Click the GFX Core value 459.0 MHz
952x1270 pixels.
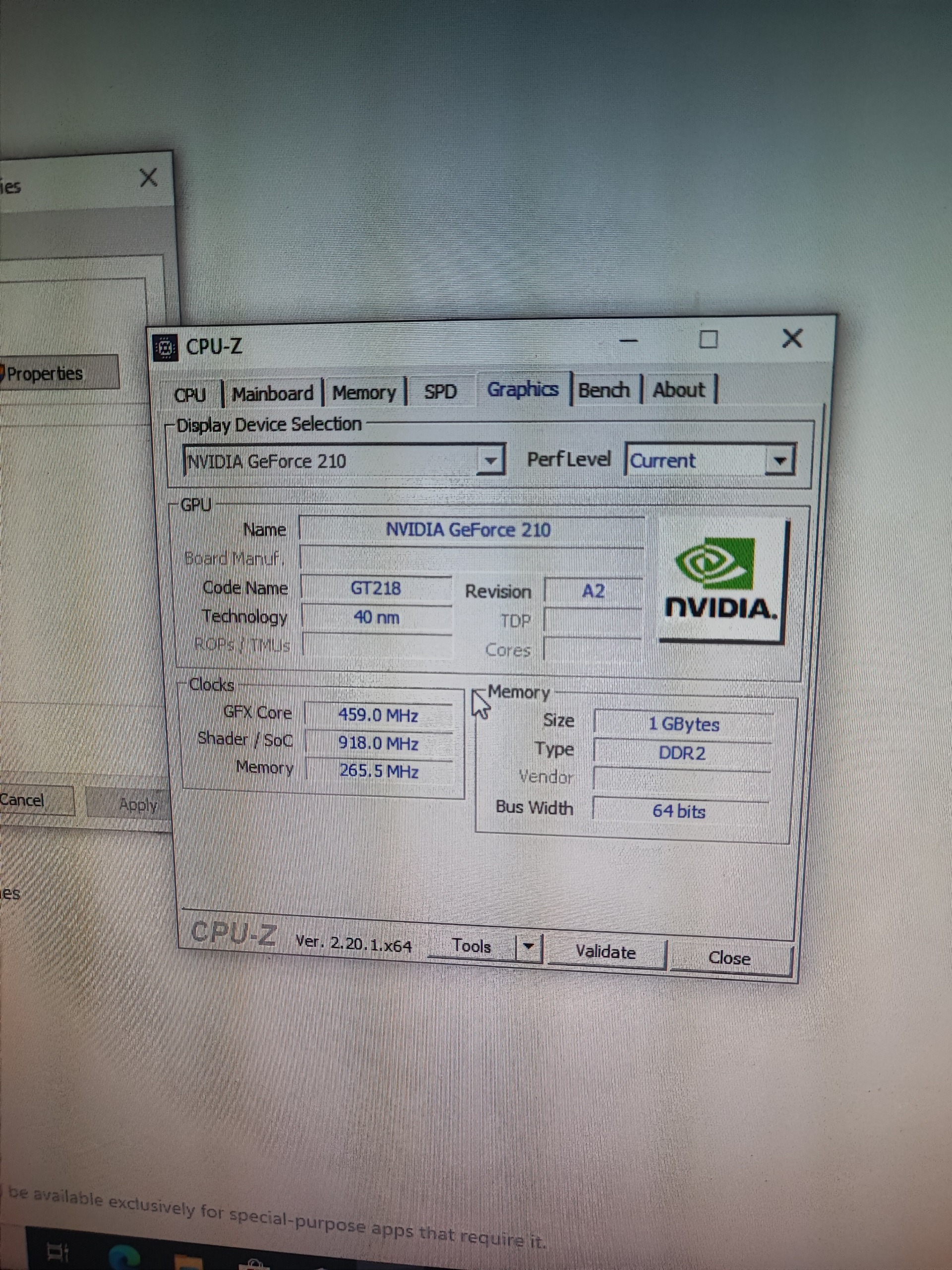coord(378,715)
